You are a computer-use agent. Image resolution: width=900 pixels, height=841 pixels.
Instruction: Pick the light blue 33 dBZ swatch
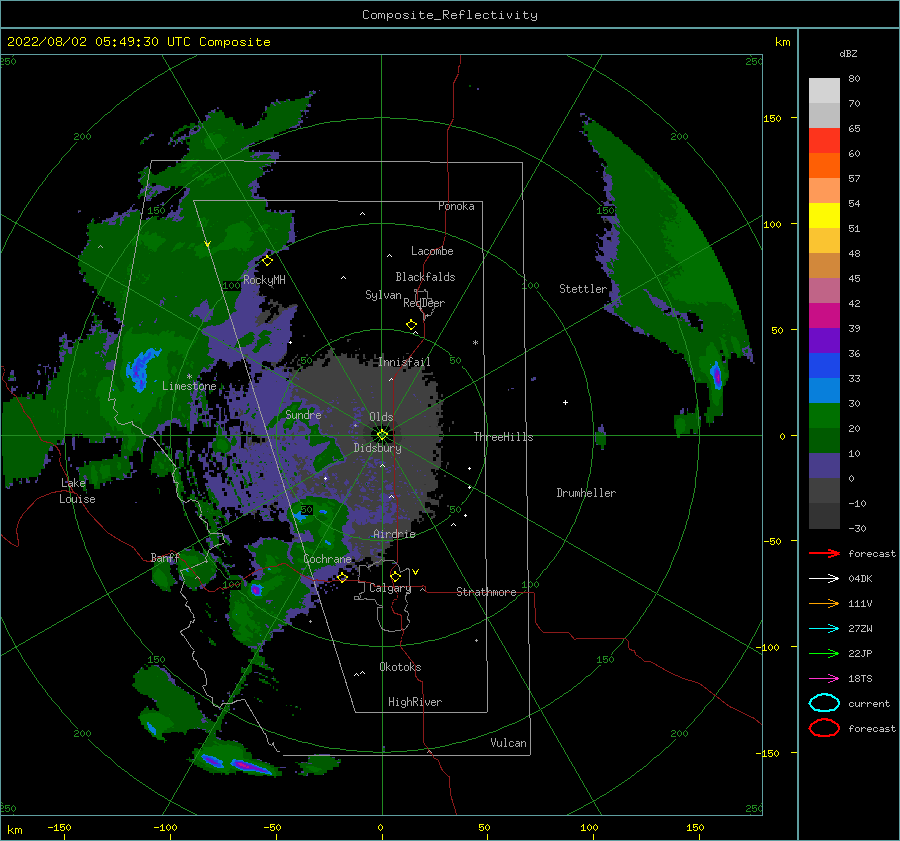824,390
